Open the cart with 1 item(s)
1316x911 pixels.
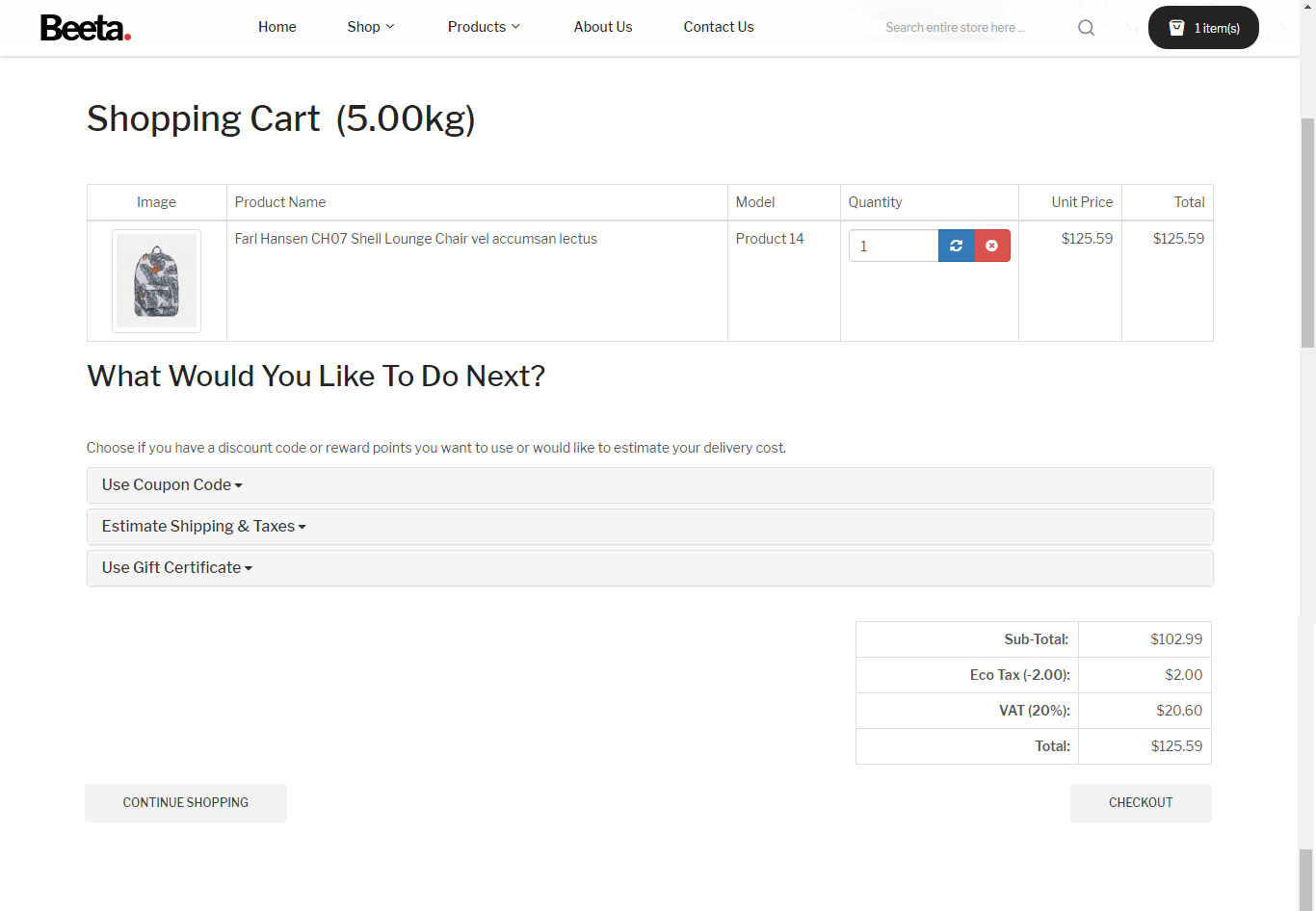[x=1203, y=28]
